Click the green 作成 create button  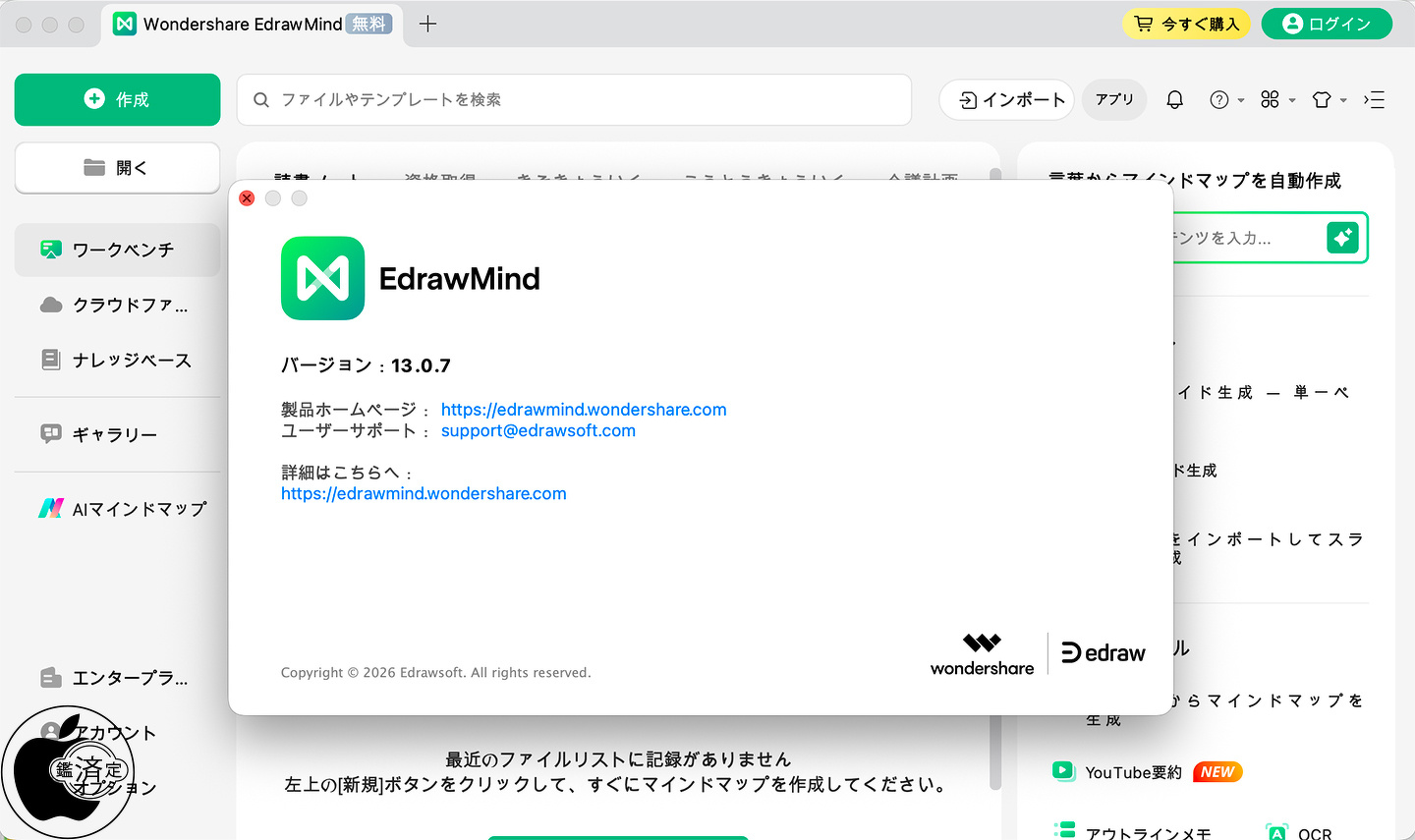(x=117, y=99)
